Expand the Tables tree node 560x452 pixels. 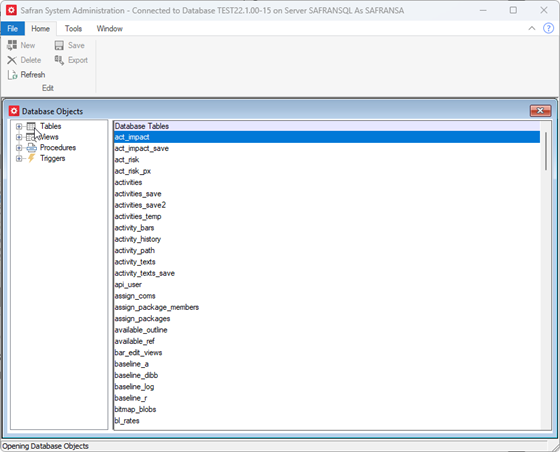(x=19, y=126)
